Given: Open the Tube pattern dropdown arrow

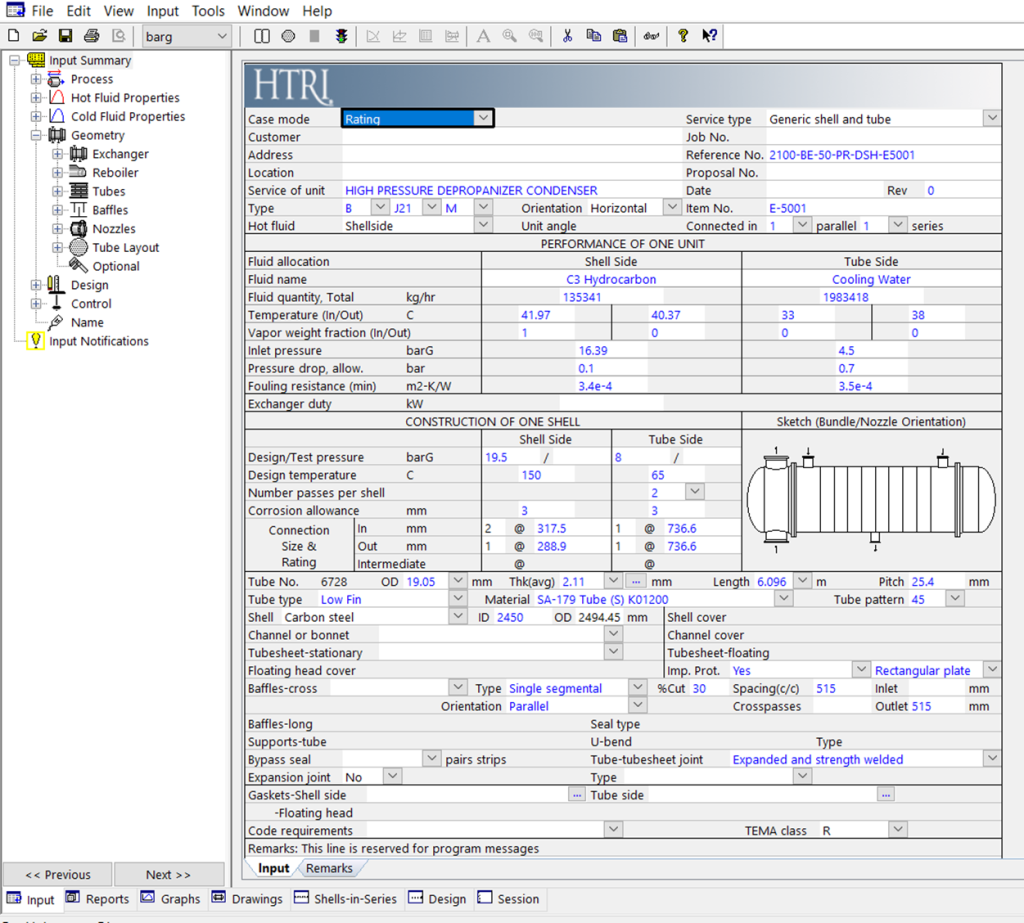Looking at the screenshot, I should [x=955, y=598].
